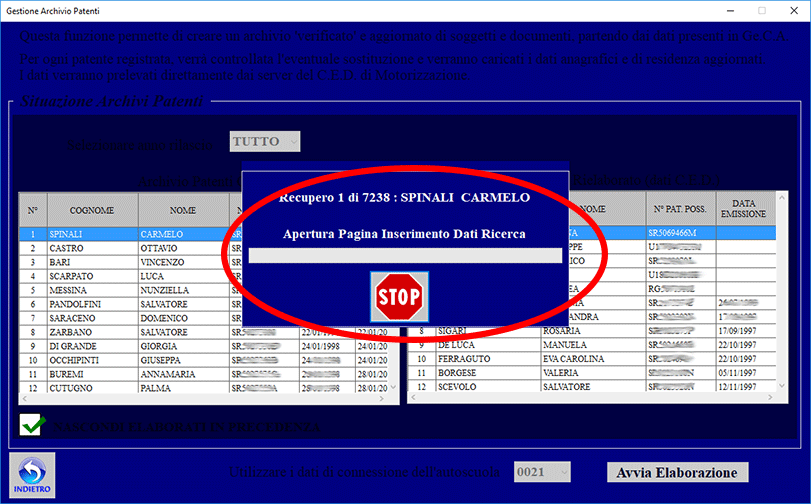The image size is (811, 504).
Task: Select the DE LUCA row in right table
Action: tap(592, 344)
